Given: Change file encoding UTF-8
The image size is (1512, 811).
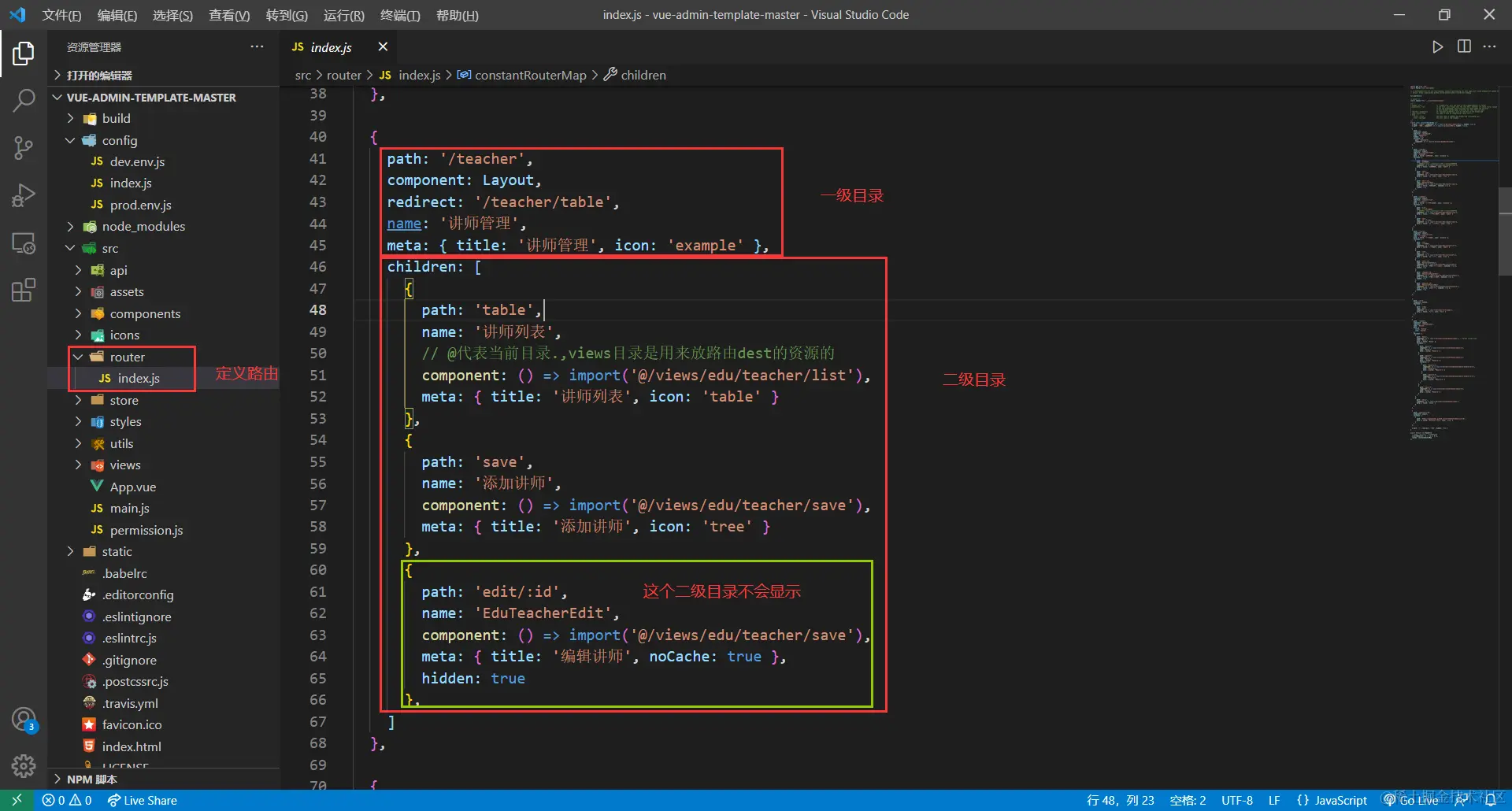Looking at the screenshot, I should [1236, 800].
